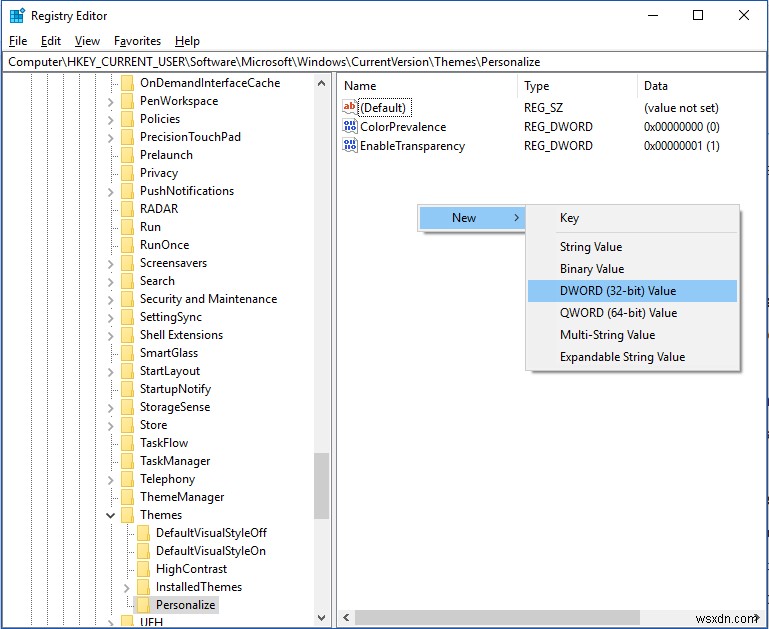Click the ThemeManager folder icon

[x=128, y=497]
